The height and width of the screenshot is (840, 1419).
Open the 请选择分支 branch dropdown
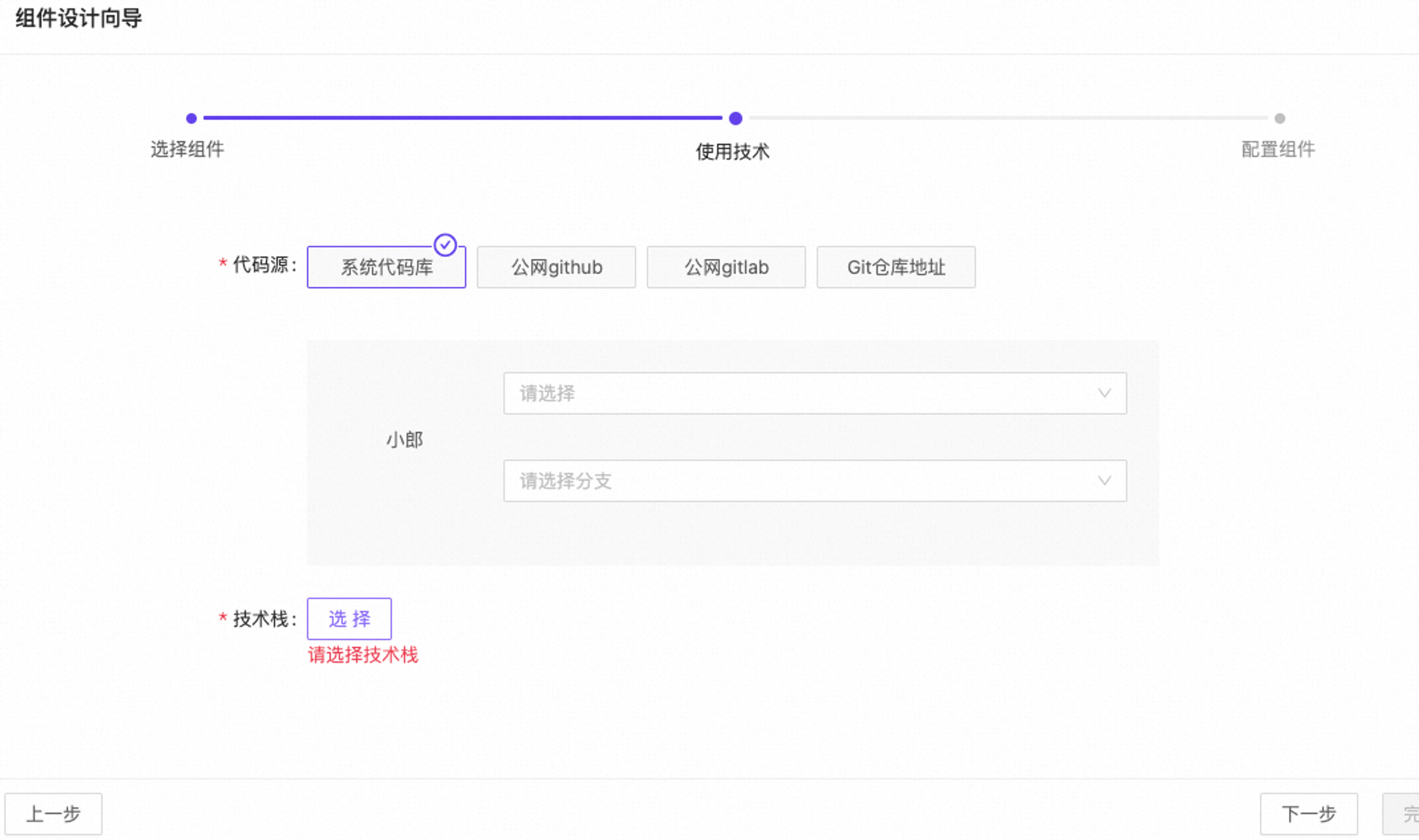tap(815, 480)
